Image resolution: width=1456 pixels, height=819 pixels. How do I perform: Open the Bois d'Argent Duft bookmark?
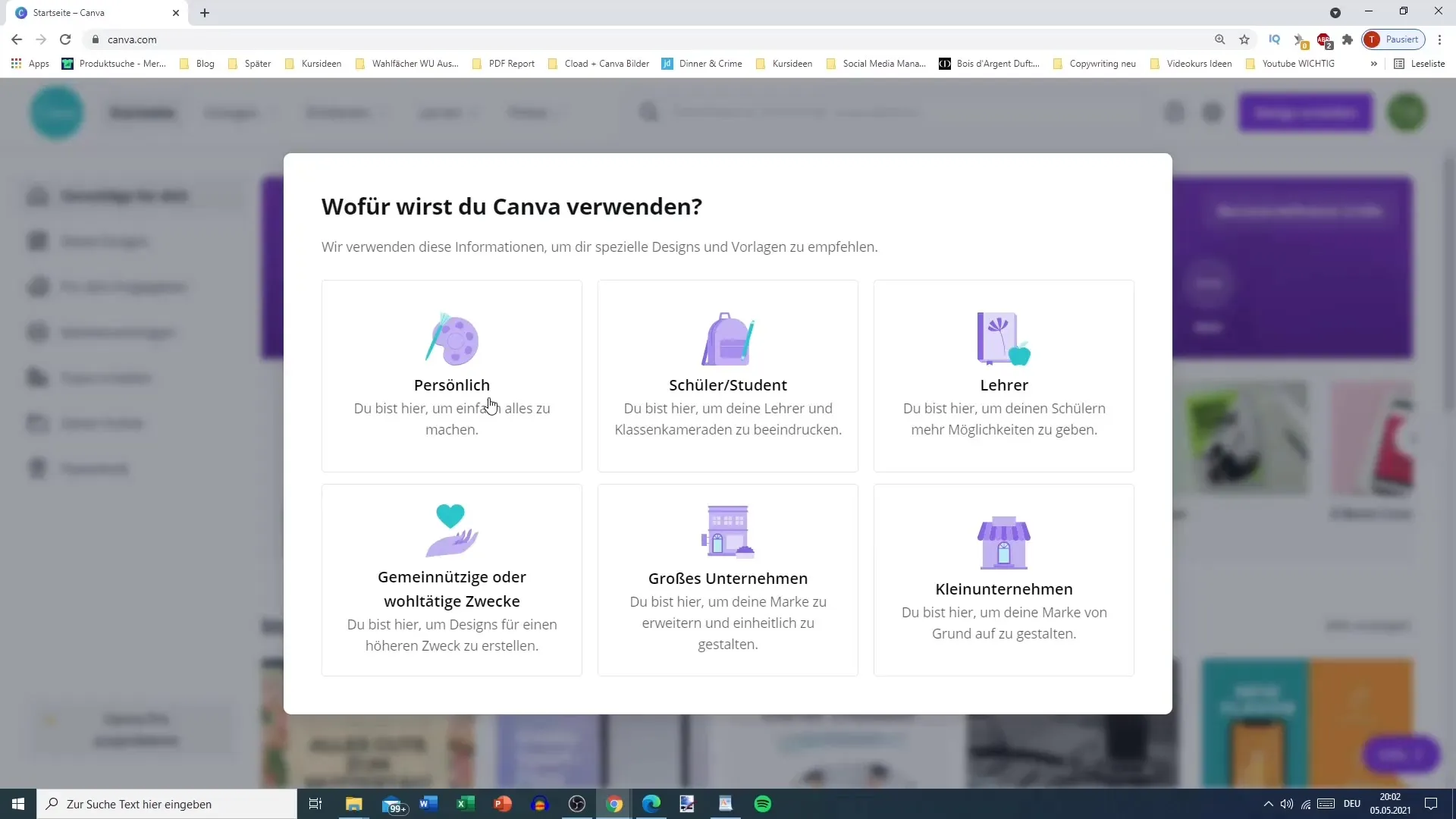[990, 64]
